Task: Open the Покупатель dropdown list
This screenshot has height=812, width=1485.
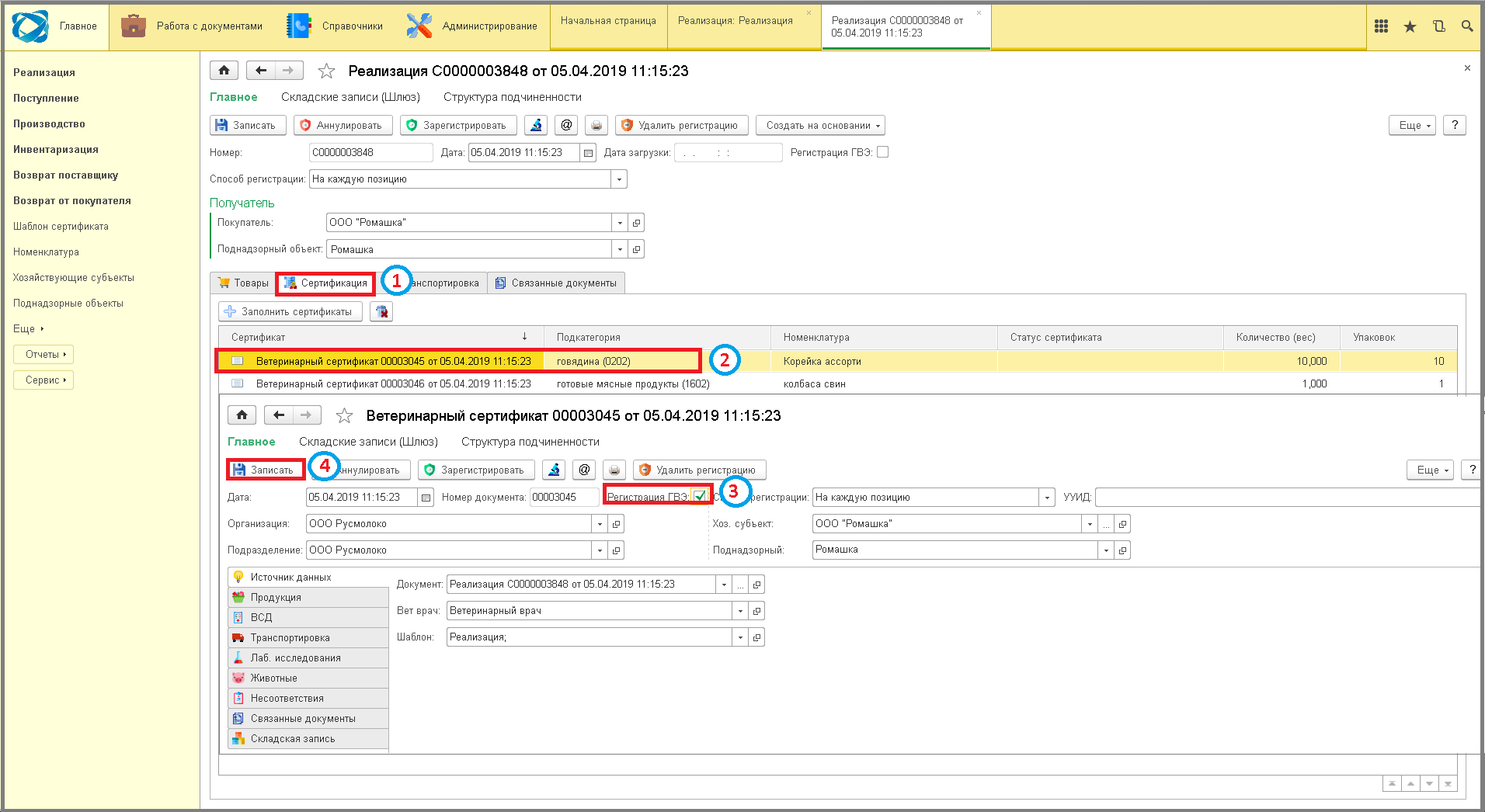Action: [620, 223]
